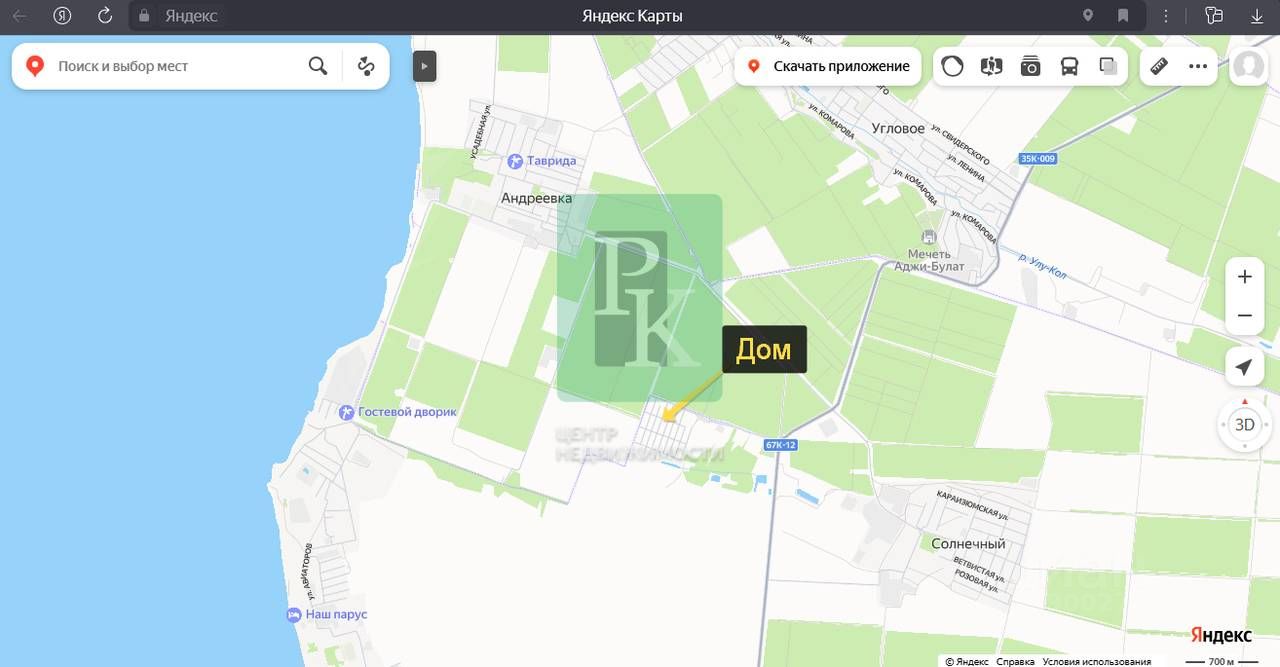The width and height of the screenshot is (1280, 667).
Task: Toggle photos layer camera icon
Action: click(1031, 66)
